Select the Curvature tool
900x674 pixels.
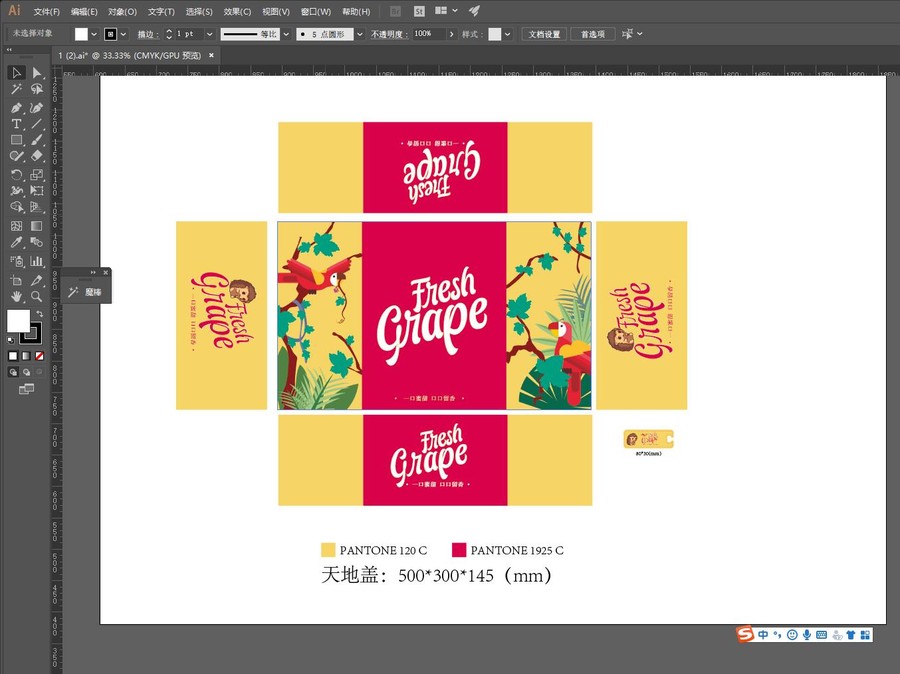[x=37, y=107]
